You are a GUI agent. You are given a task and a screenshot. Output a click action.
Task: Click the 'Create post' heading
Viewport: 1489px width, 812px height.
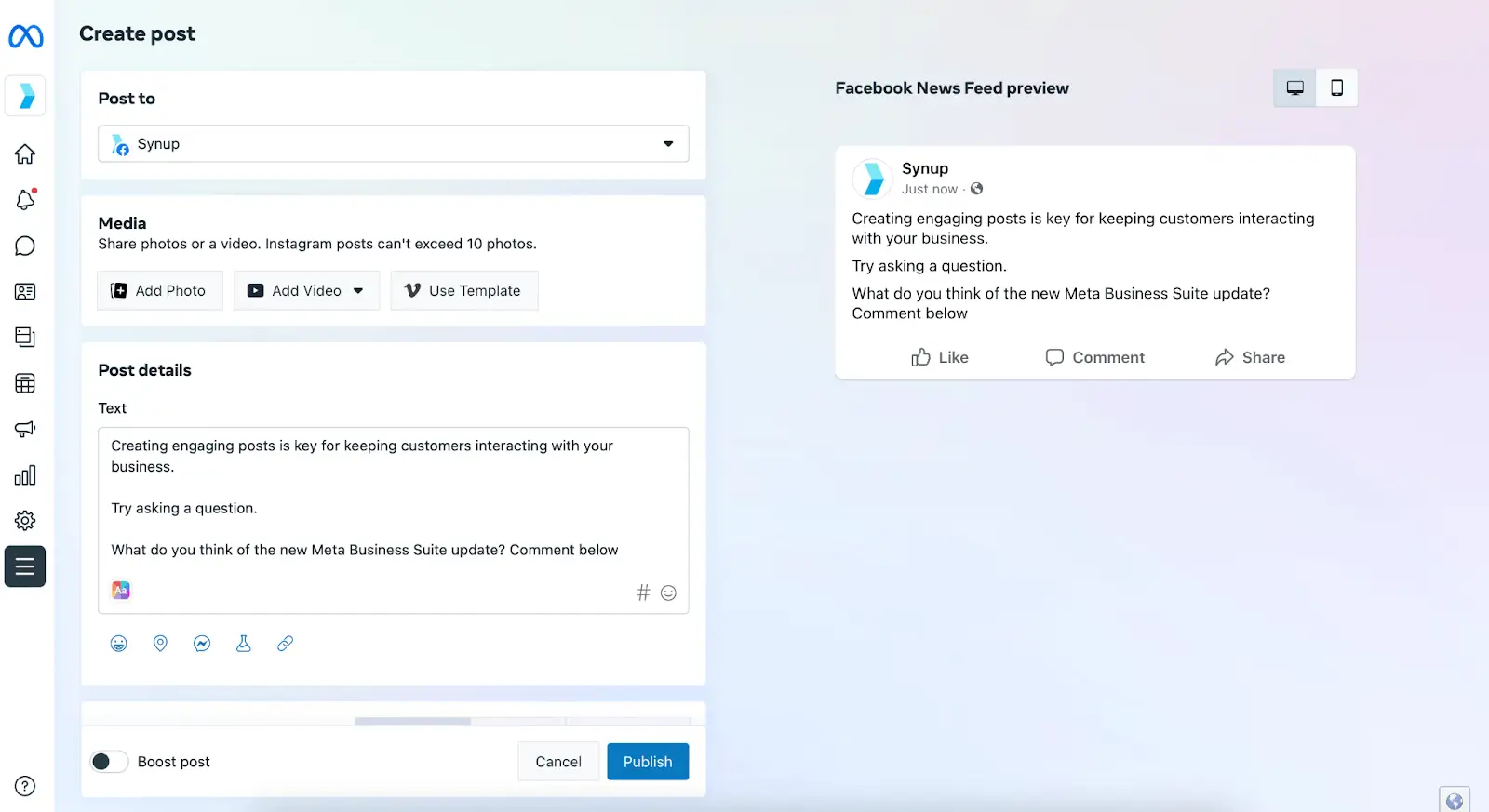pos(137,33)
